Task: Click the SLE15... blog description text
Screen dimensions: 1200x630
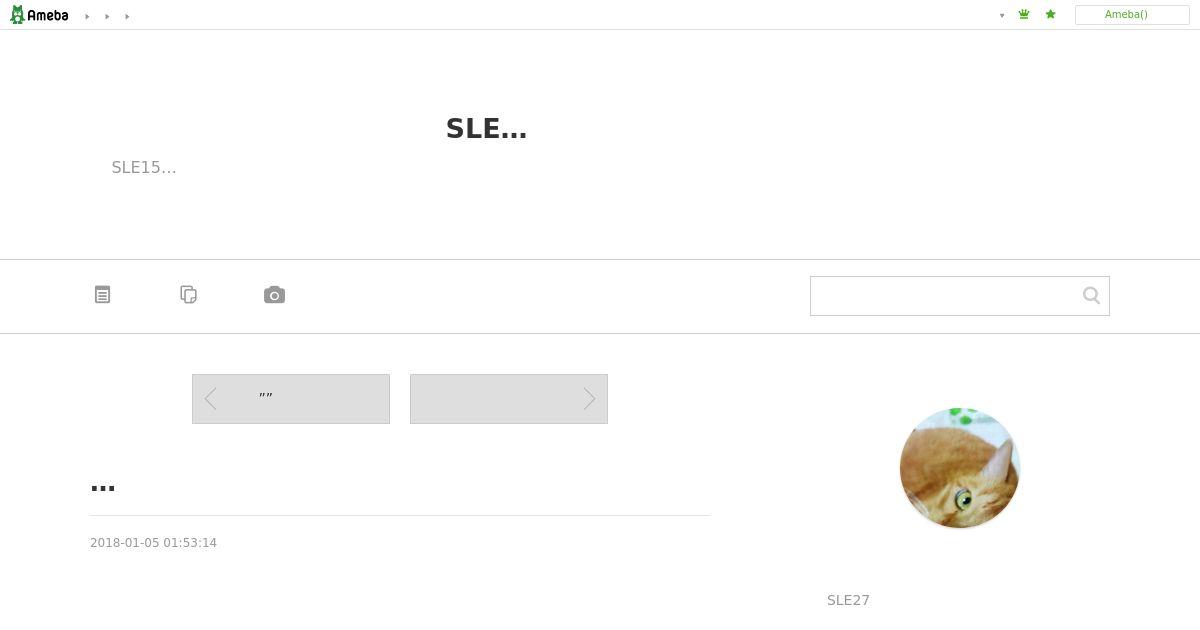Action: pos(144,167)
